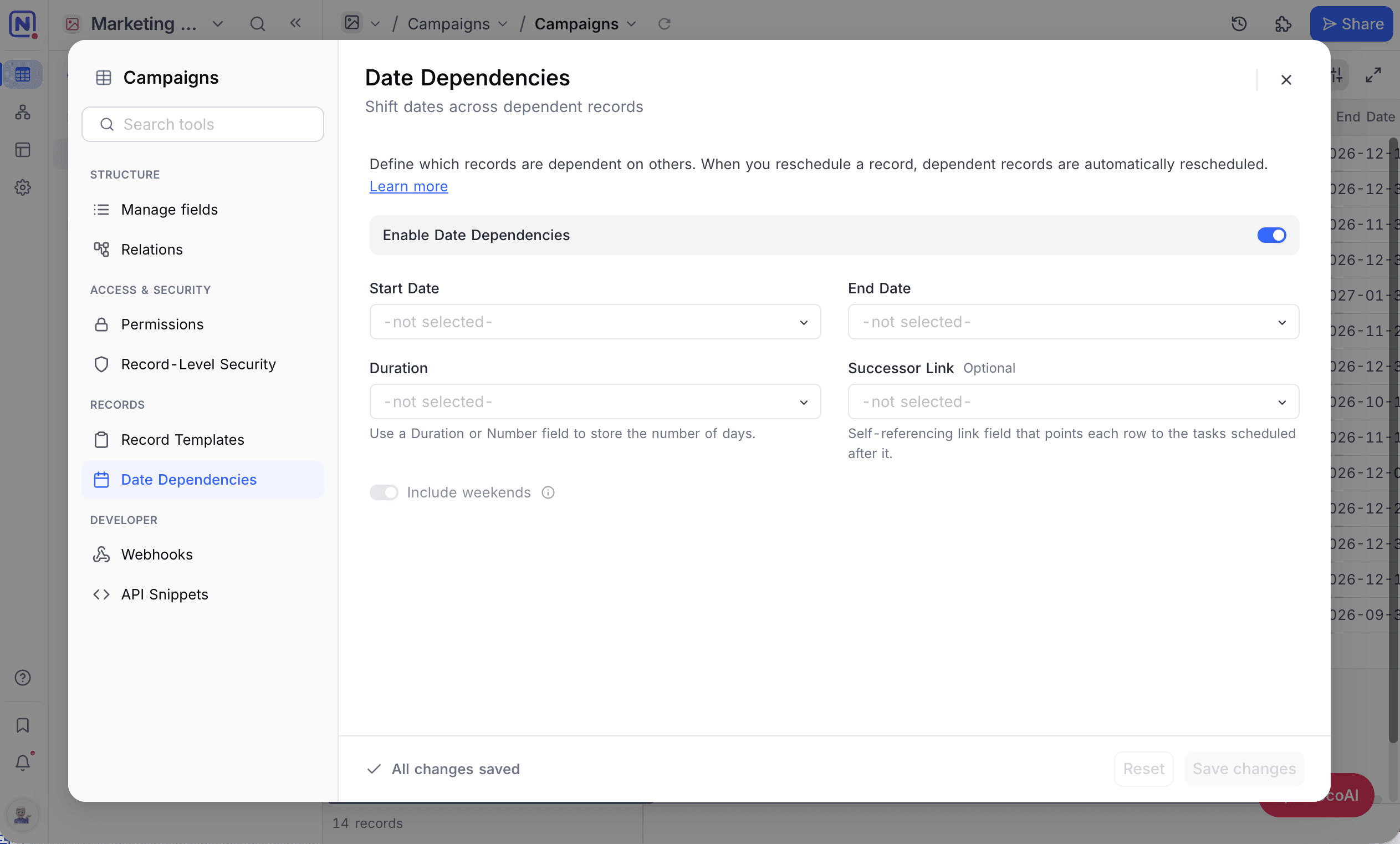Open the team/integrations sidebar icon

coord(23,112)
